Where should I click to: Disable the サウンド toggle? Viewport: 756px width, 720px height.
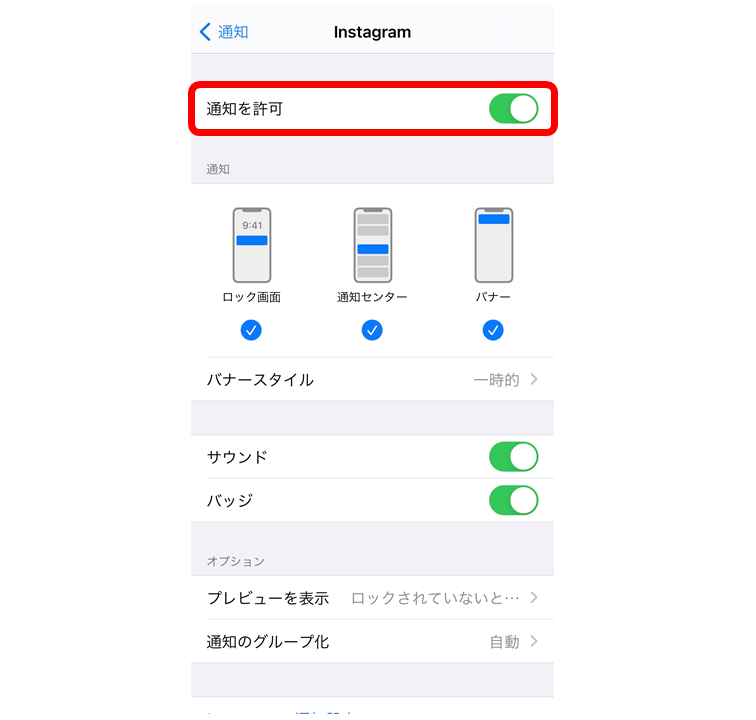click(x=513, y=457)
